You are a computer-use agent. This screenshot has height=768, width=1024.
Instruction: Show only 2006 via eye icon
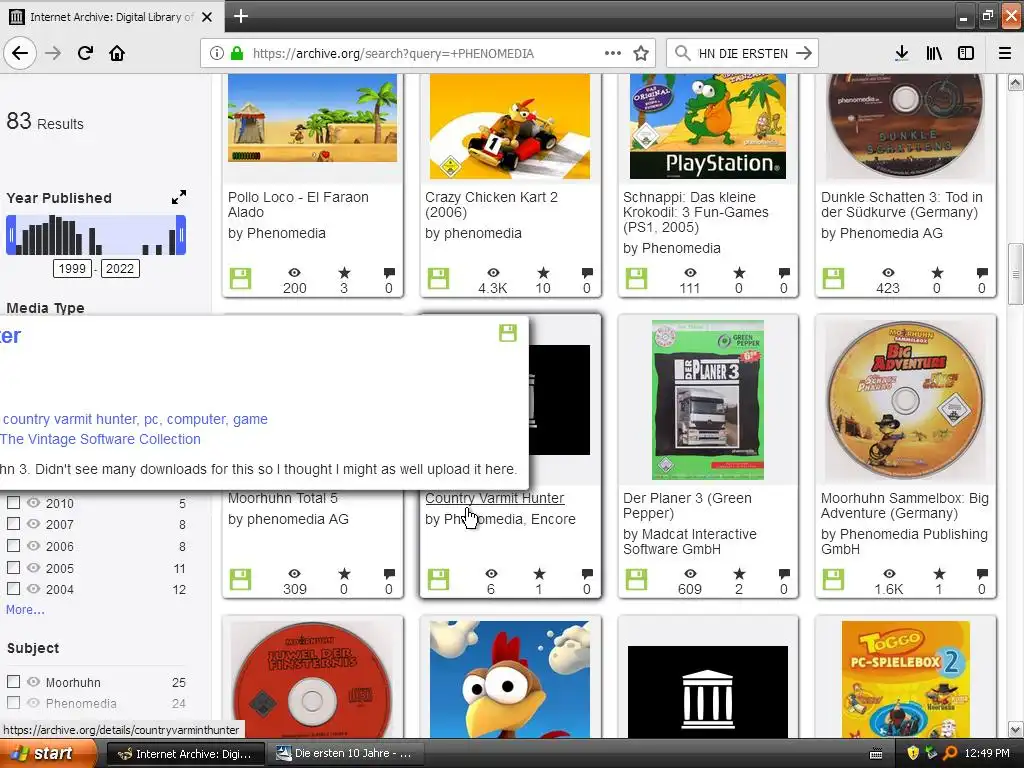(33, 546)
